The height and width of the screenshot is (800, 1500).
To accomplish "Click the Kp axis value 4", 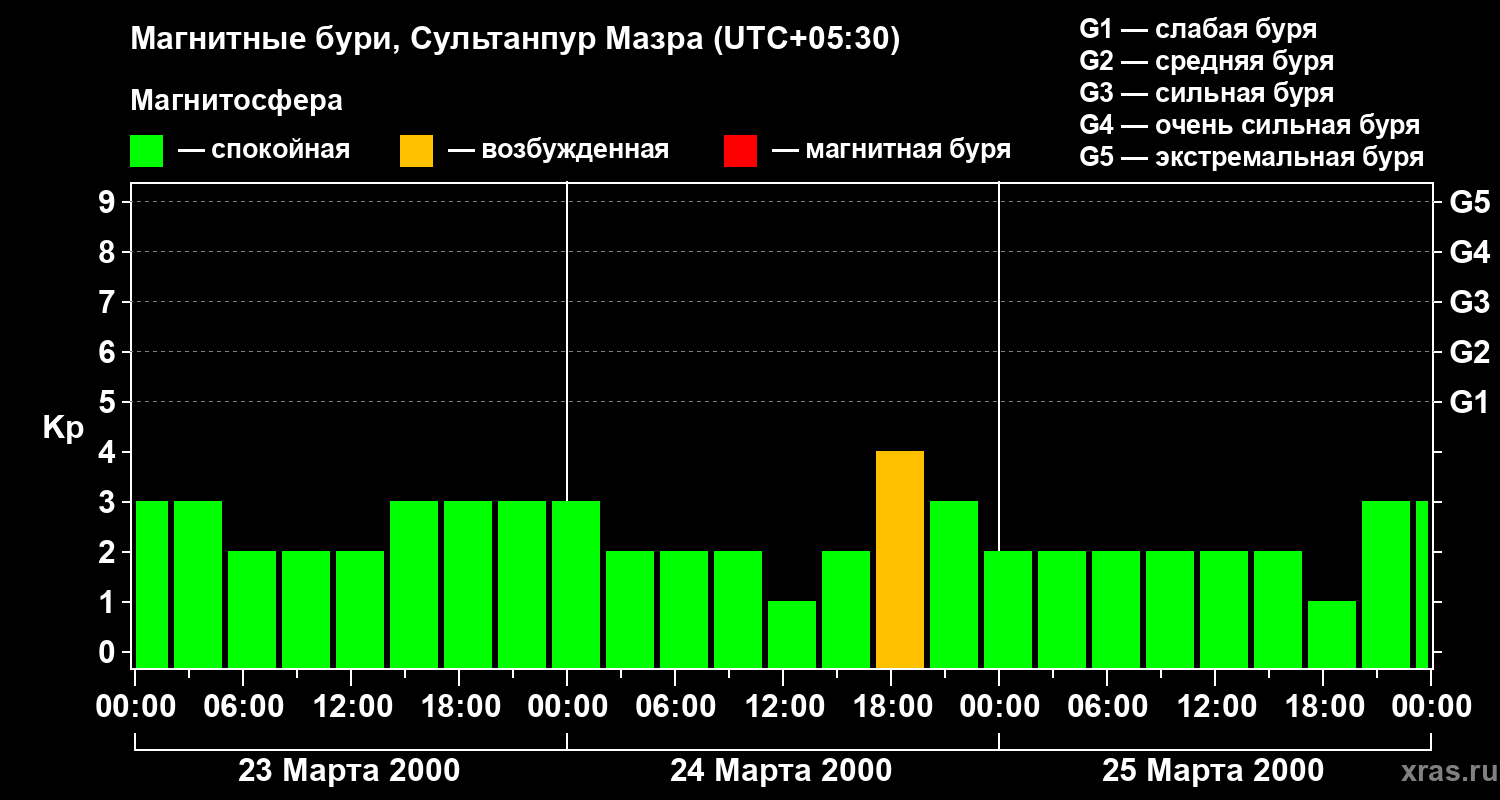I will click(x=109, y=452).
